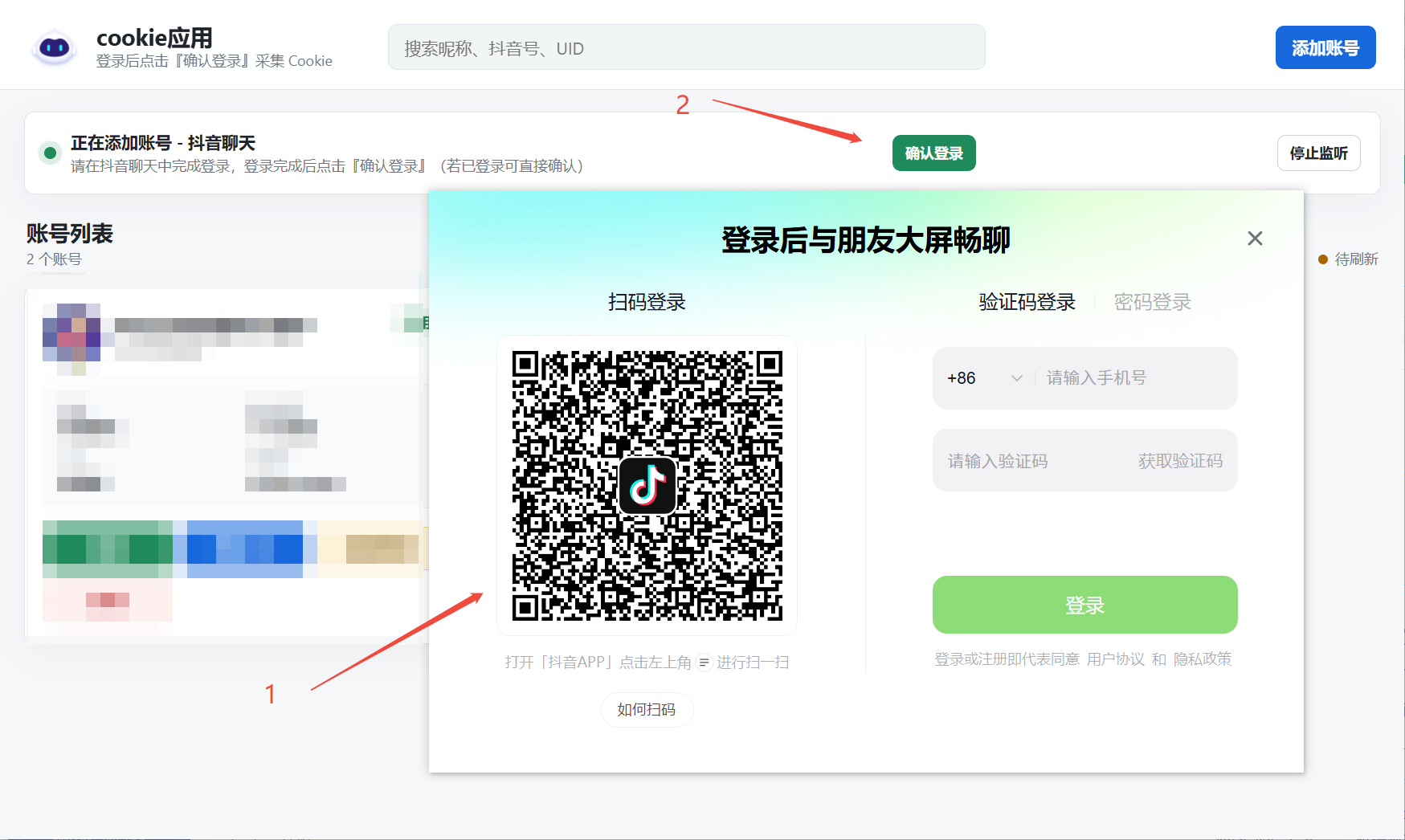
Task: Click the Douyin logo in the QR code
Action: [647, 485]
